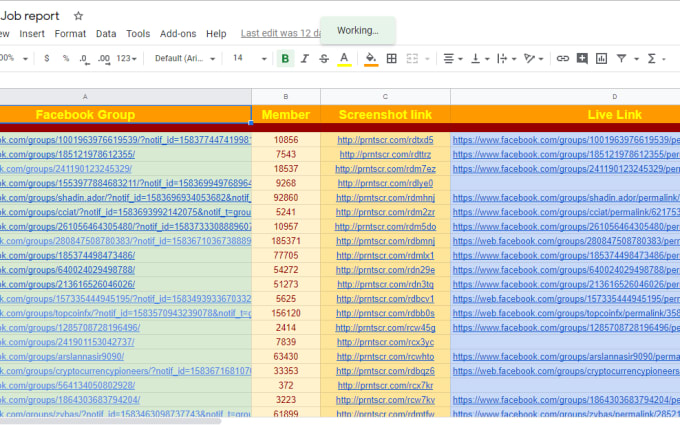Click the Job report document title

point(29,16)
